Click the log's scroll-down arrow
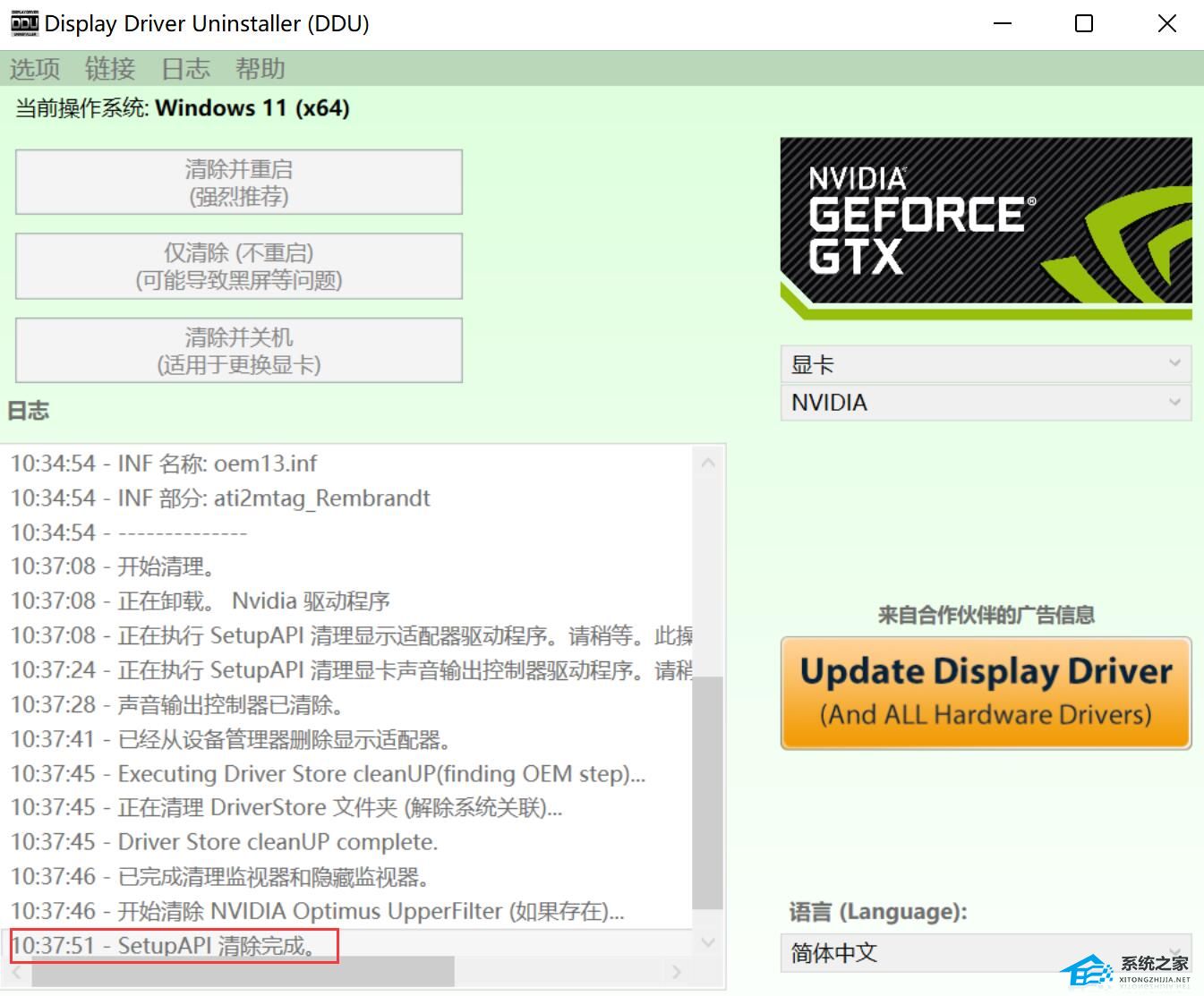 click(x=708, y=942)
